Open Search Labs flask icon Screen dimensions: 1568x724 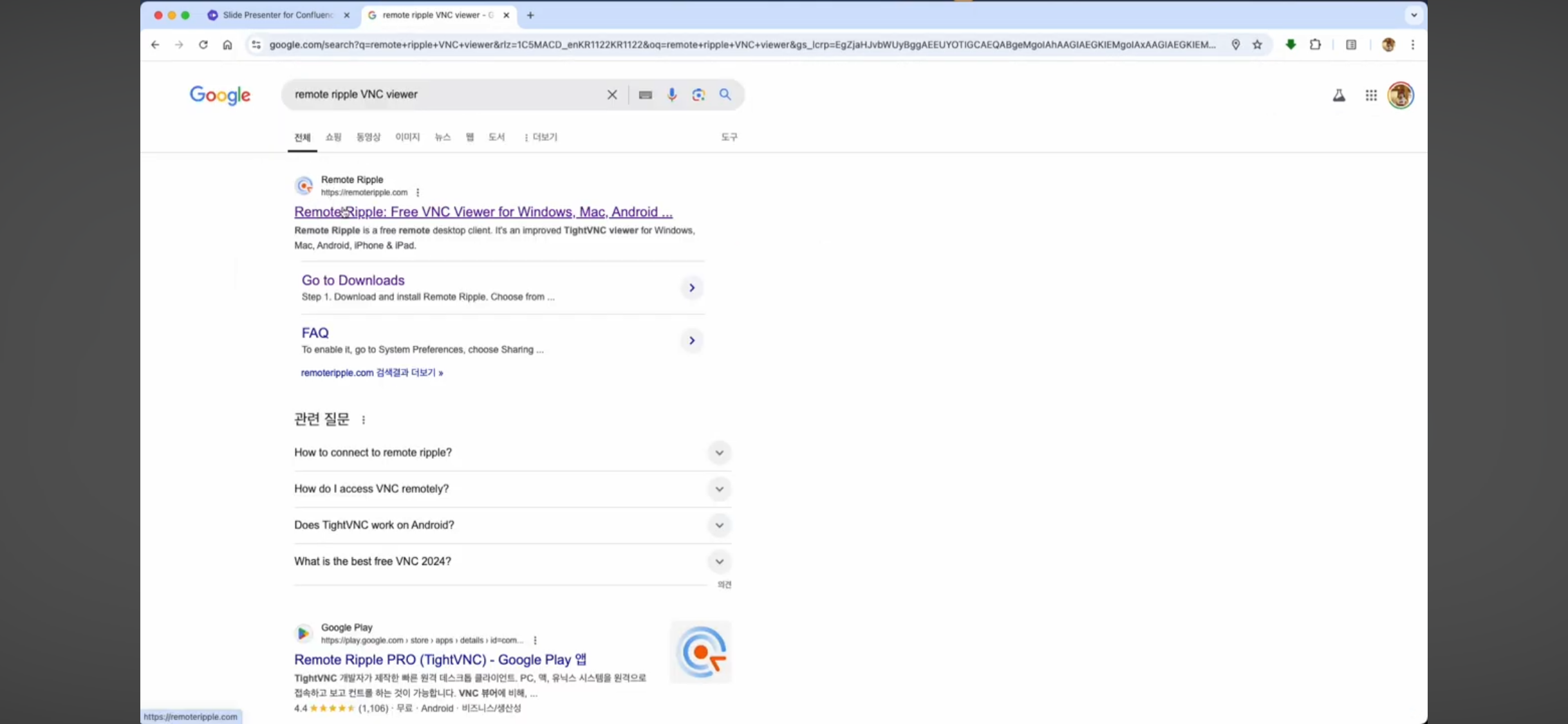point(1338,95)
